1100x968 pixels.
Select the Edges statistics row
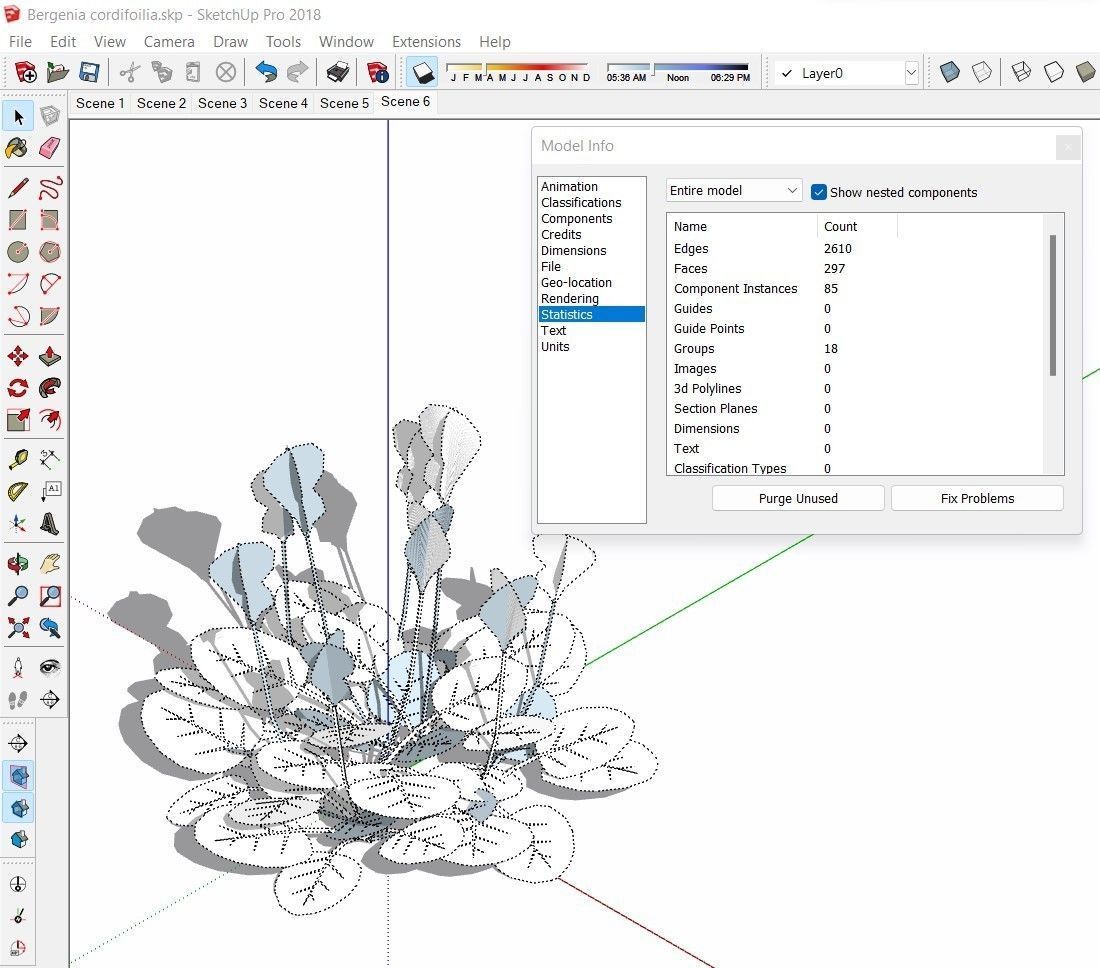856,248
